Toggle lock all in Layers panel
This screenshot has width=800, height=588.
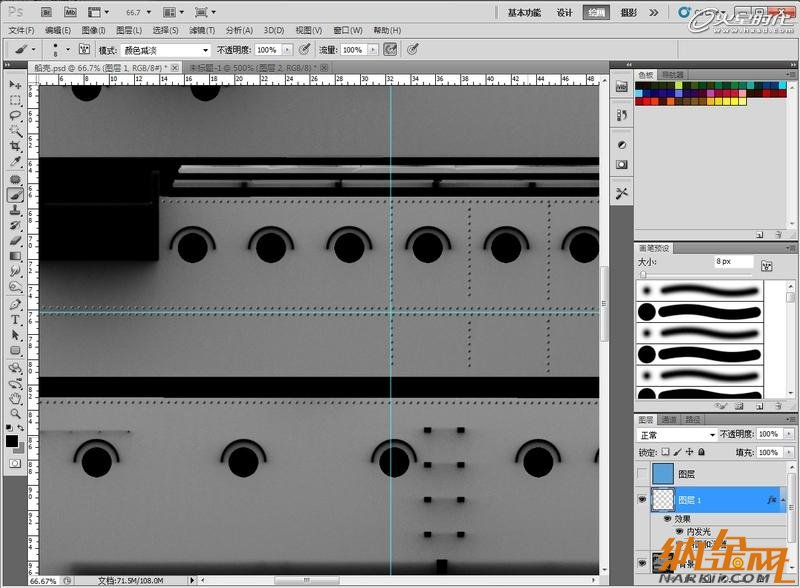coord(702,452)
